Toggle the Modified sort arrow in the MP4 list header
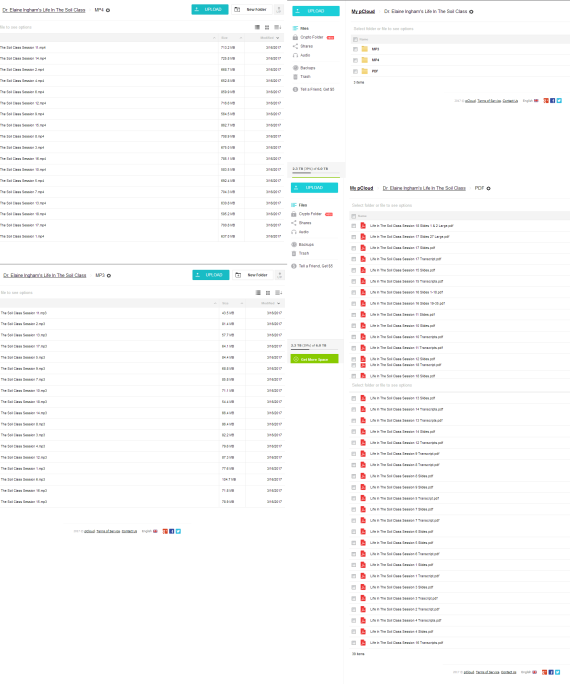This screenshot has height=684, width=570. (277, 38)
